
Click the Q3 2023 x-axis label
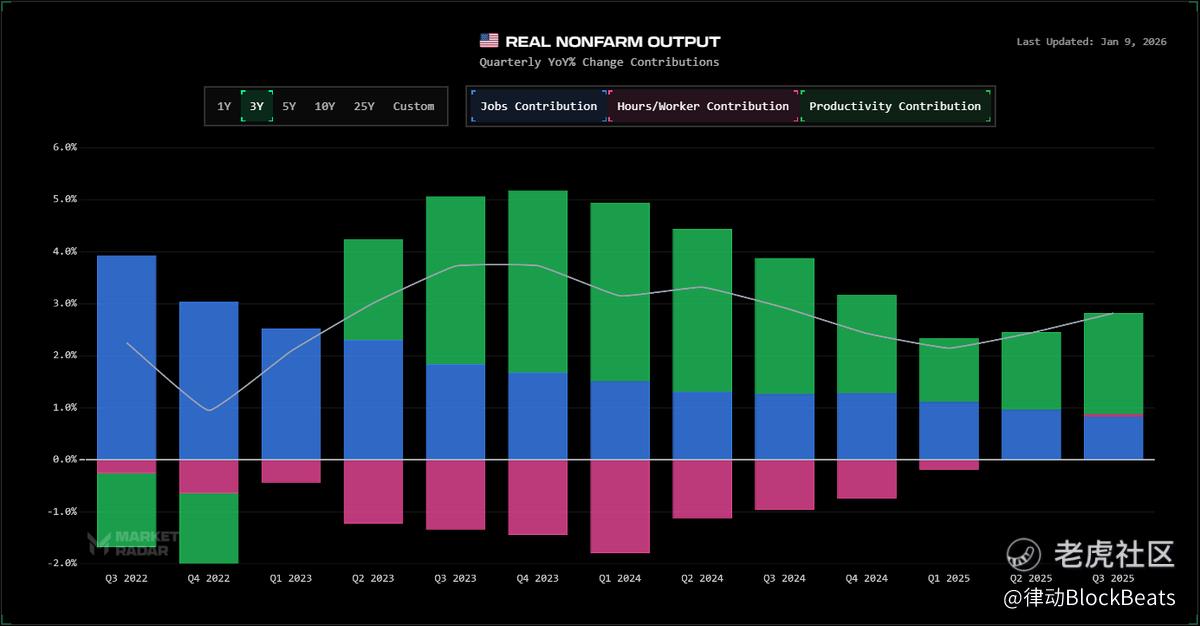[455, 578]
